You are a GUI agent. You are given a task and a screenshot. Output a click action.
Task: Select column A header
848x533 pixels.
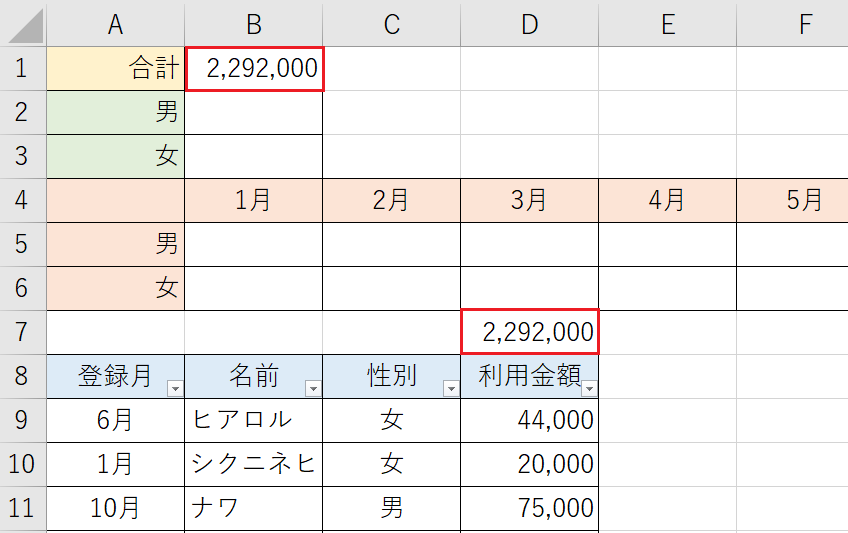115,24
